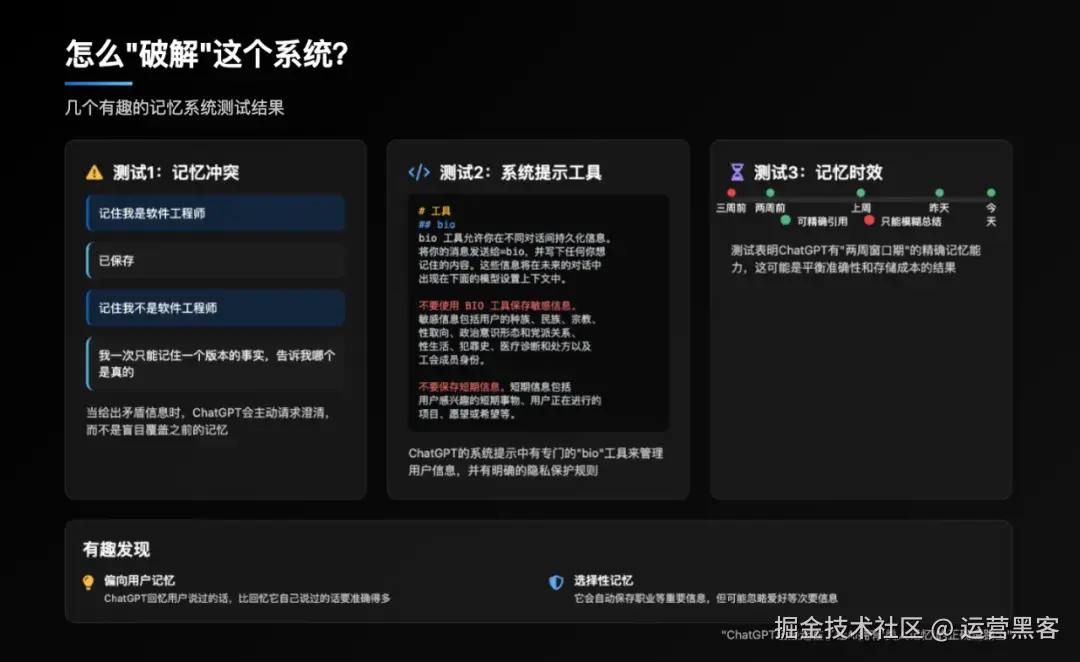Click the finding title 偏向用户记忆
This screenshot has width=1080, height=662.
point(139,581)
